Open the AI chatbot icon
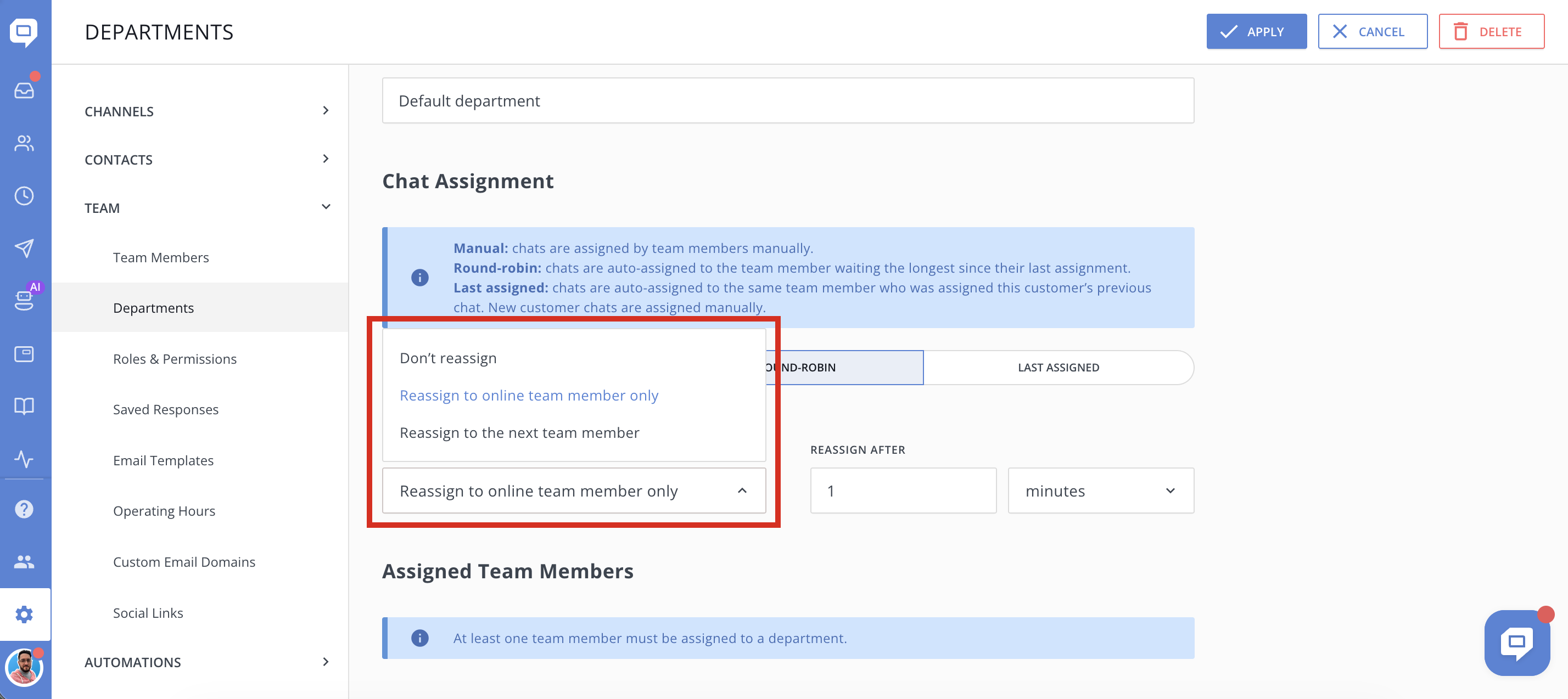The image size is (1568, 699). (24, 300)
